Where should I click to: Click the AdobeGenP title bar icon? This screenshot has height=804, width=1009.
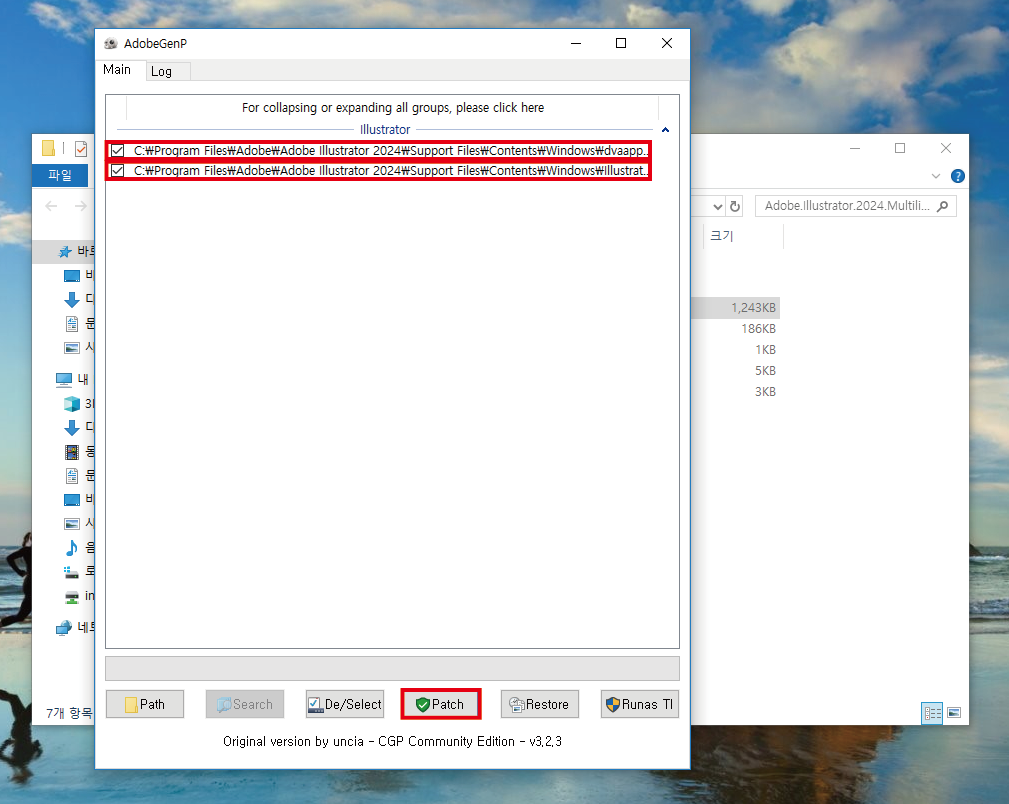click(x=111, y=44)
